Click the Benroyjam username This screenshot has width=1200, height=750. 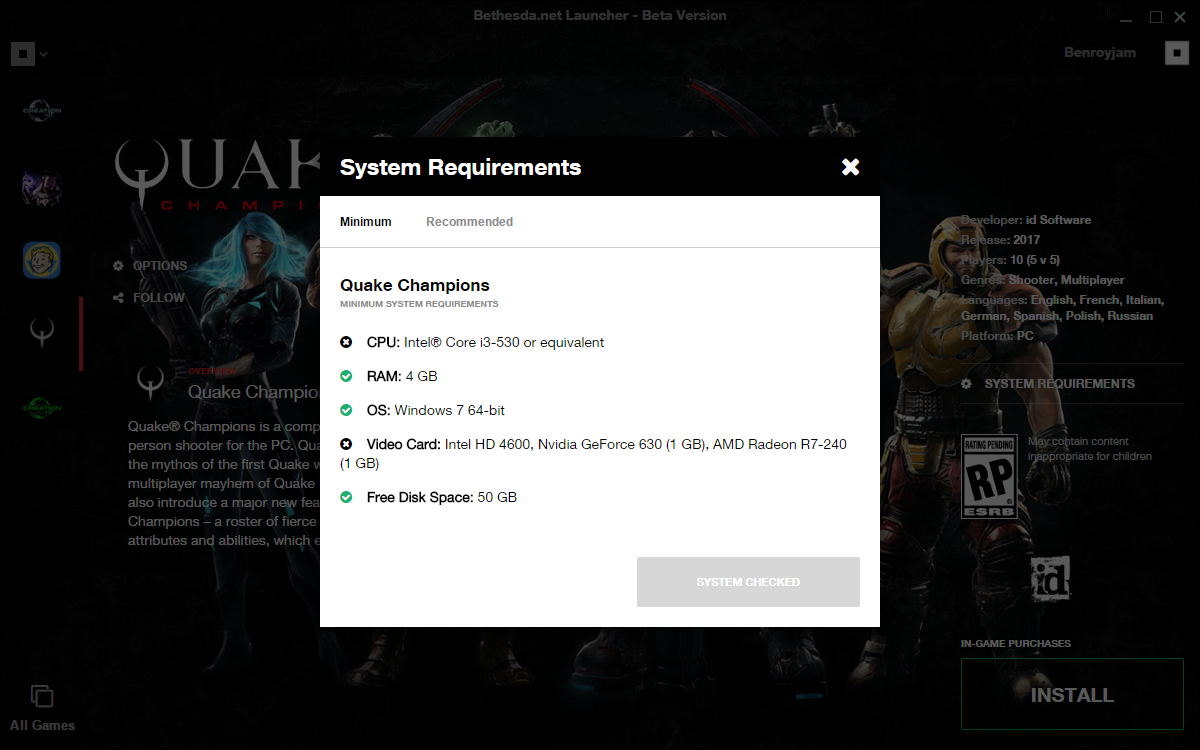click(x=1100, y=53)
